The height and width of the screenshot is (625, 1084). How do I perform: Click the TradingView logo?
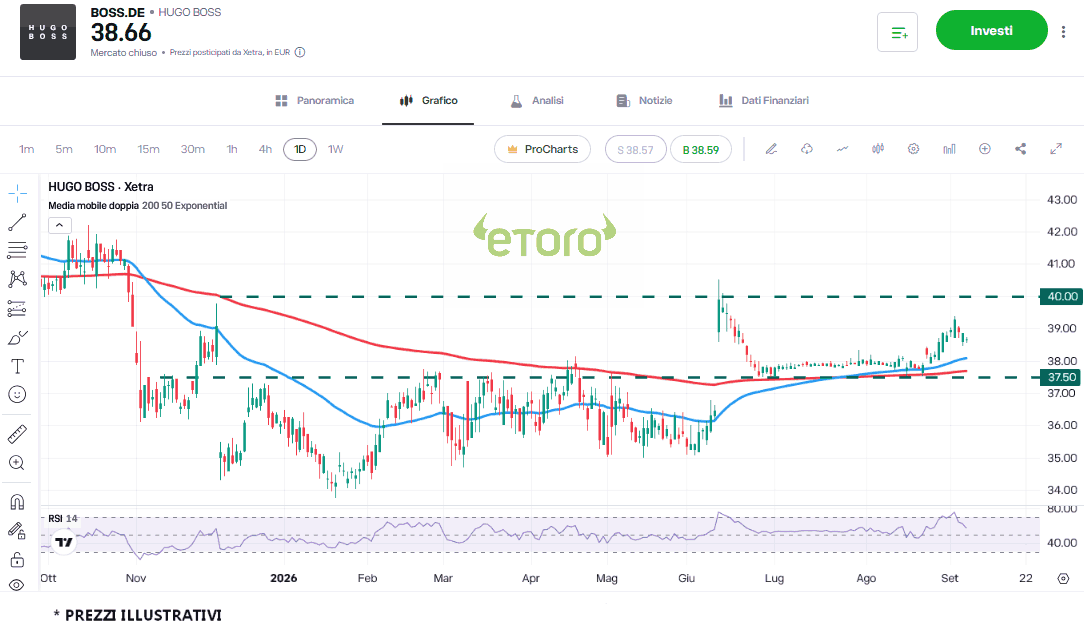pos(64,542)
